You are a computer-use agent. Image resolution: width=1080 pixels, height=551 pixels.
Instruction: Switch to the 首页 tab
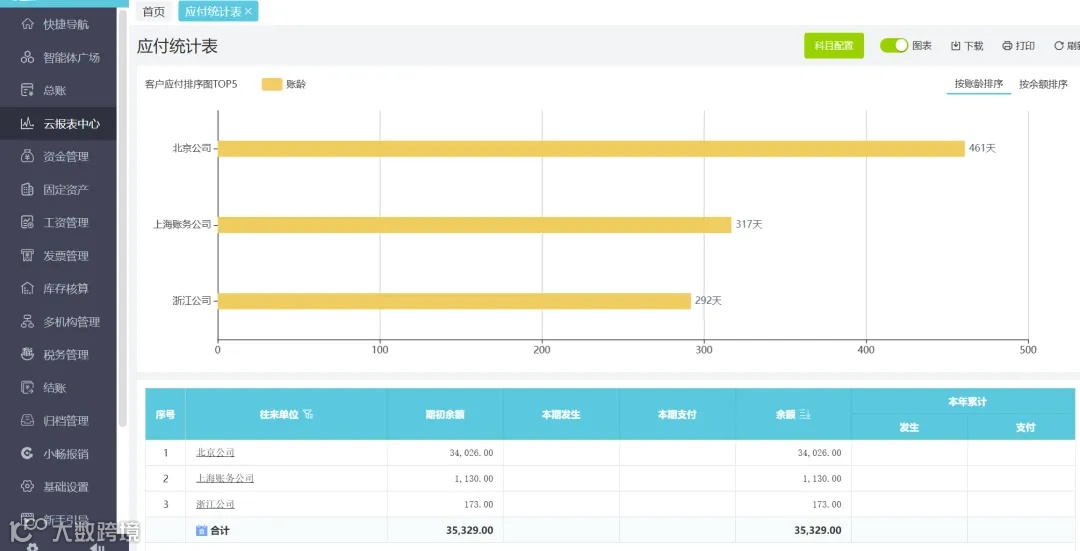coord(154,12)
